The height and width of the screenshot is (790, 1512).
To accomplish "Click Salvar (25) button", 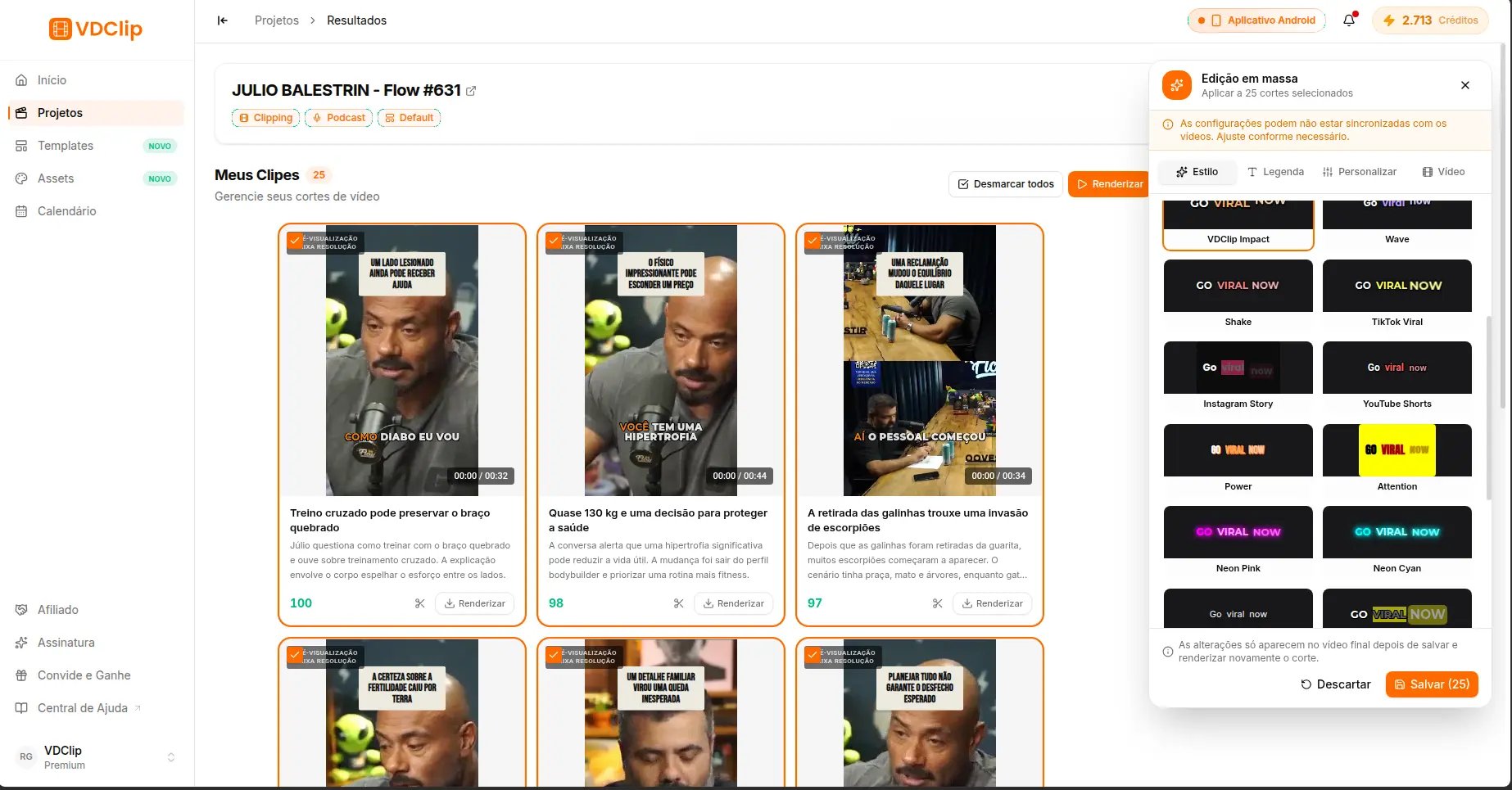I will click(x=1432, y=684).
